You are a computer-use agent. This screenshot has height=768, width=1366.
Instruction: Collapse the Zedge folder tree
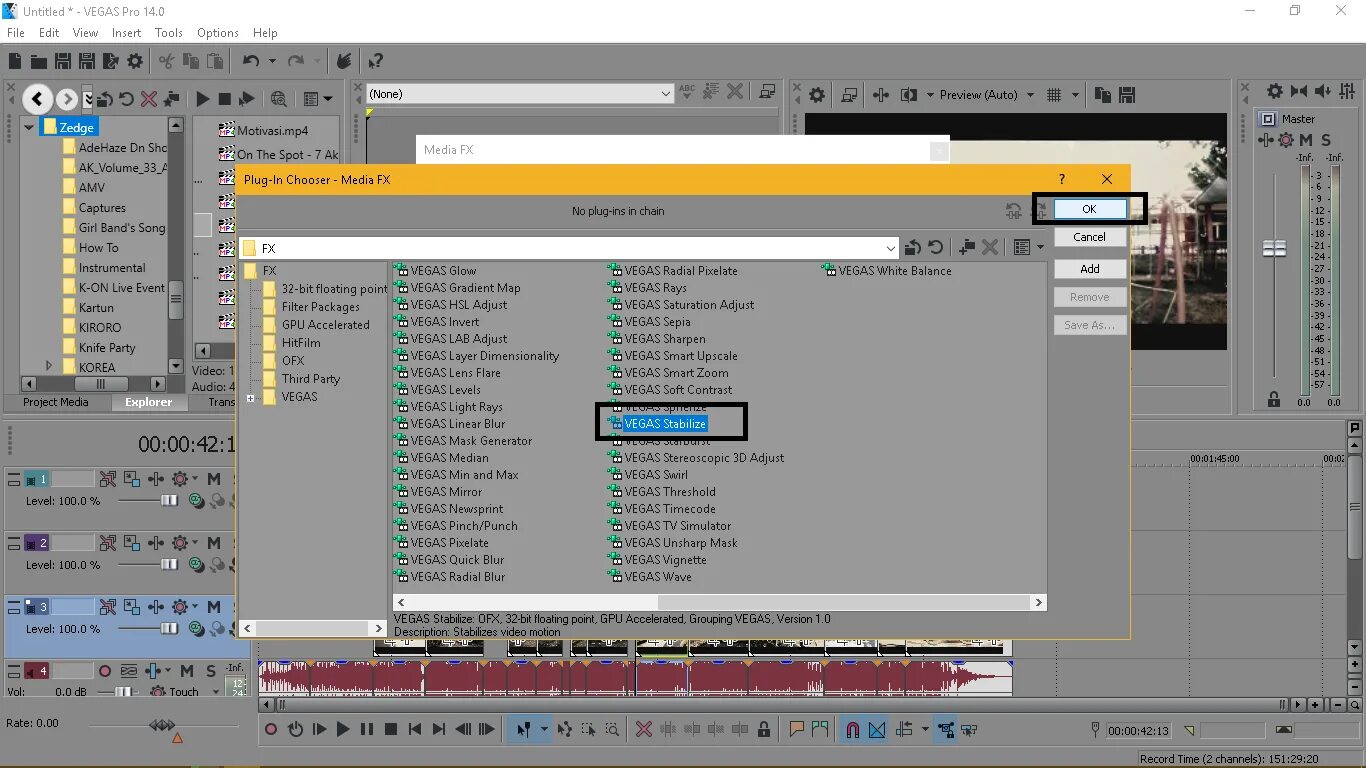[x=29, y=127]
